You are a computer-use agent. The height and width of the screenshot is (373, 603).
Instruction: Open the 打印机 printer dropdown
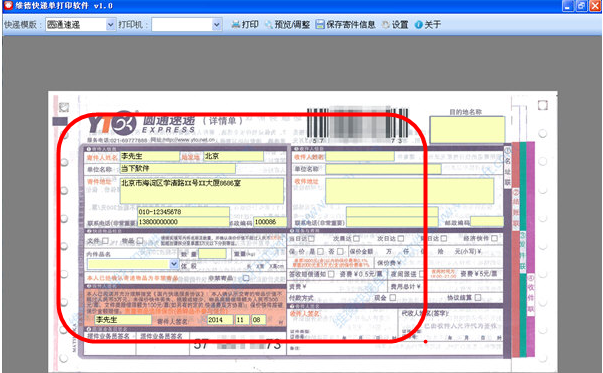pyautogui.click(x=217, y=25)
